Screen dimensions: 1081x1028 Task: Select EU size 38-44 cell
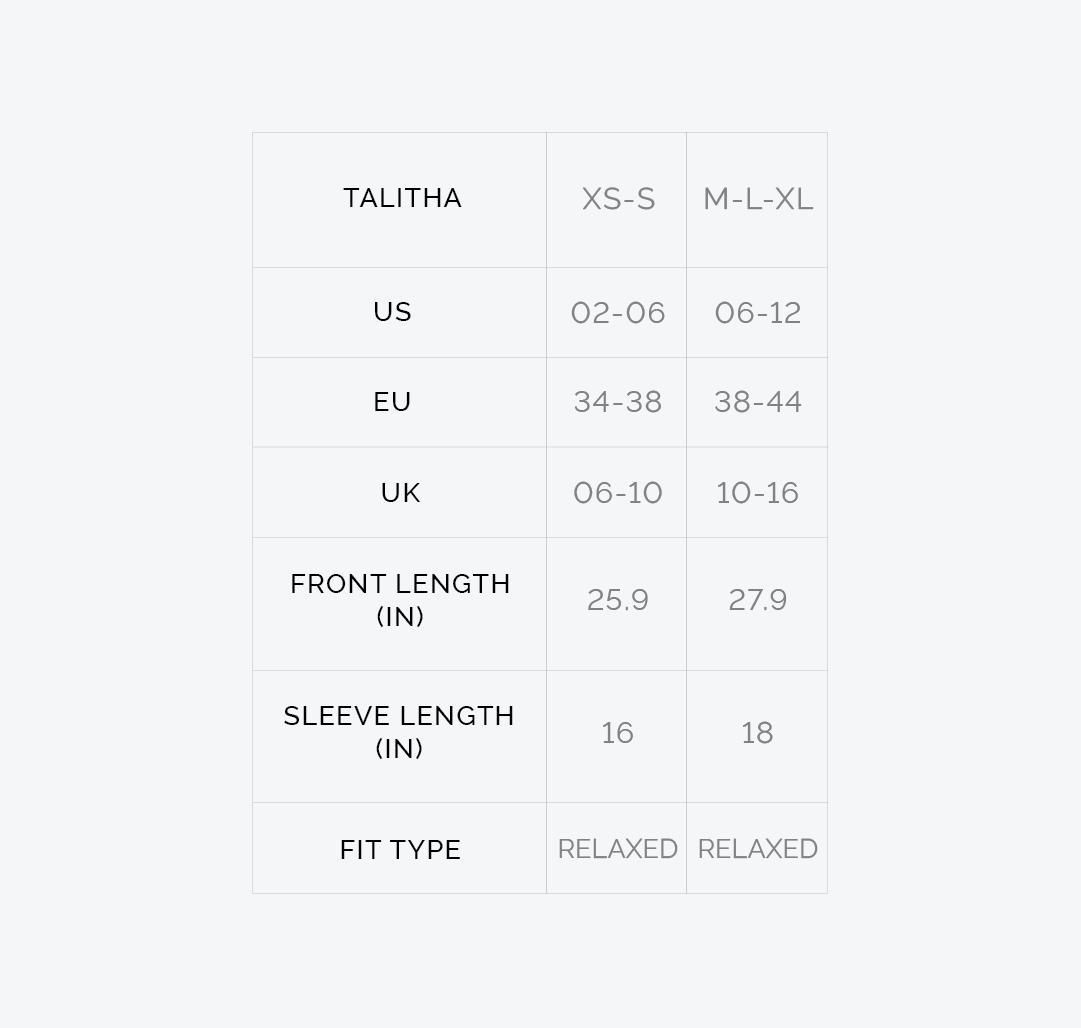757,402
